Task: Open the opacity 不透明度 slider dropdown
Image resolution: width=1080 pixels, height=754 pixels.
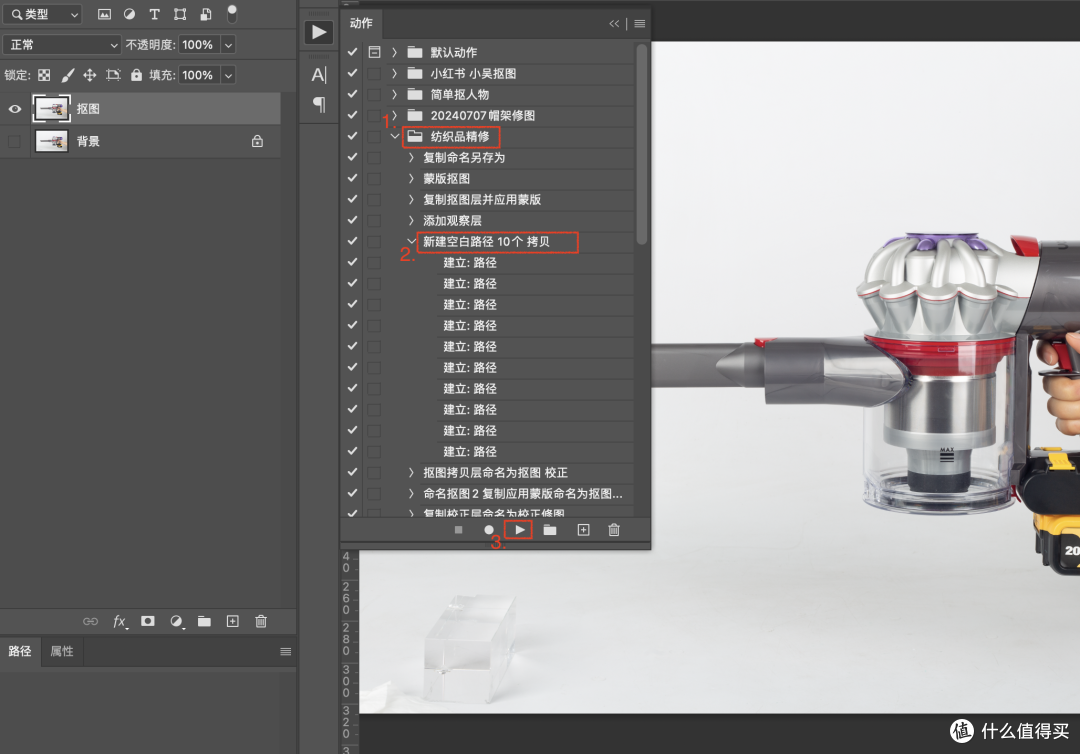Action: pyautogui.click(x=229, y=45)
